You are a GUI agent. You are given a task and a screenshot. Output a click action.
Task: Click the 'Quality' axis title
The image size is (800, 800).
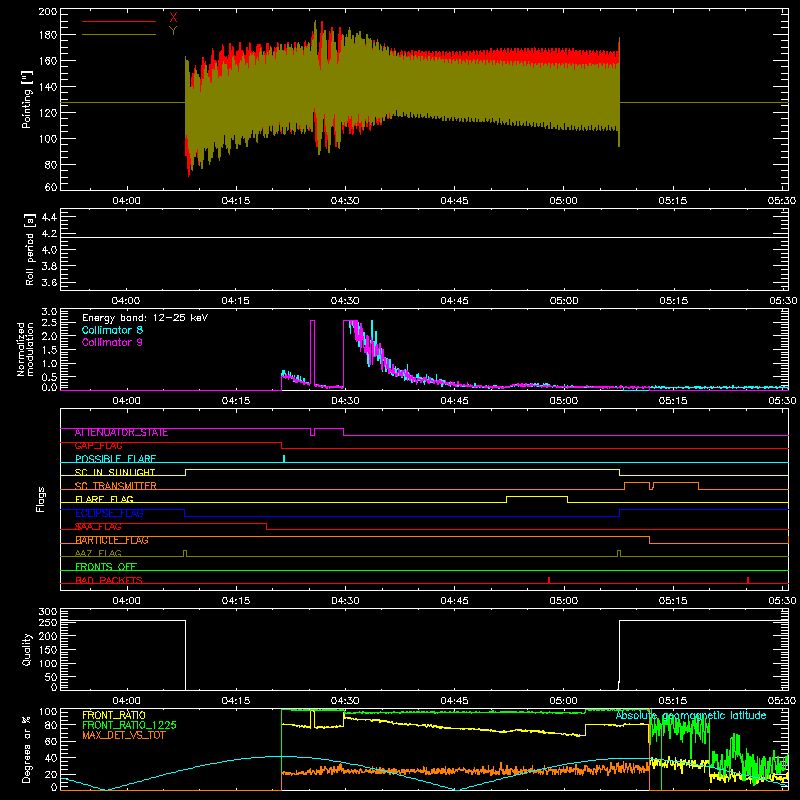[27, 650]
